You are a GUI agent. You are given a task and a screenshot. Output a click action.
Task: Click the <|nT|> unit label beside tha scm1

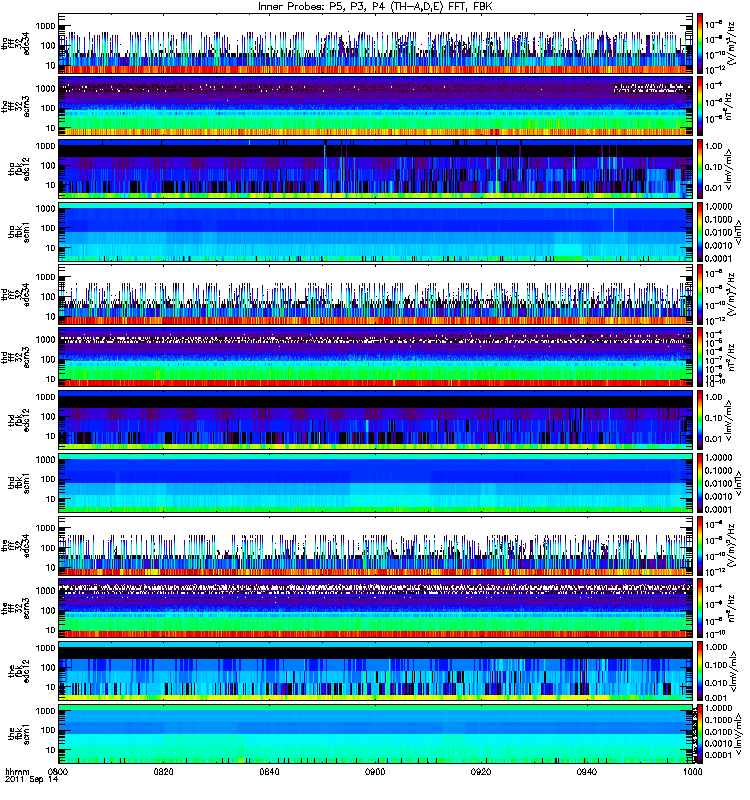point(738,232)
